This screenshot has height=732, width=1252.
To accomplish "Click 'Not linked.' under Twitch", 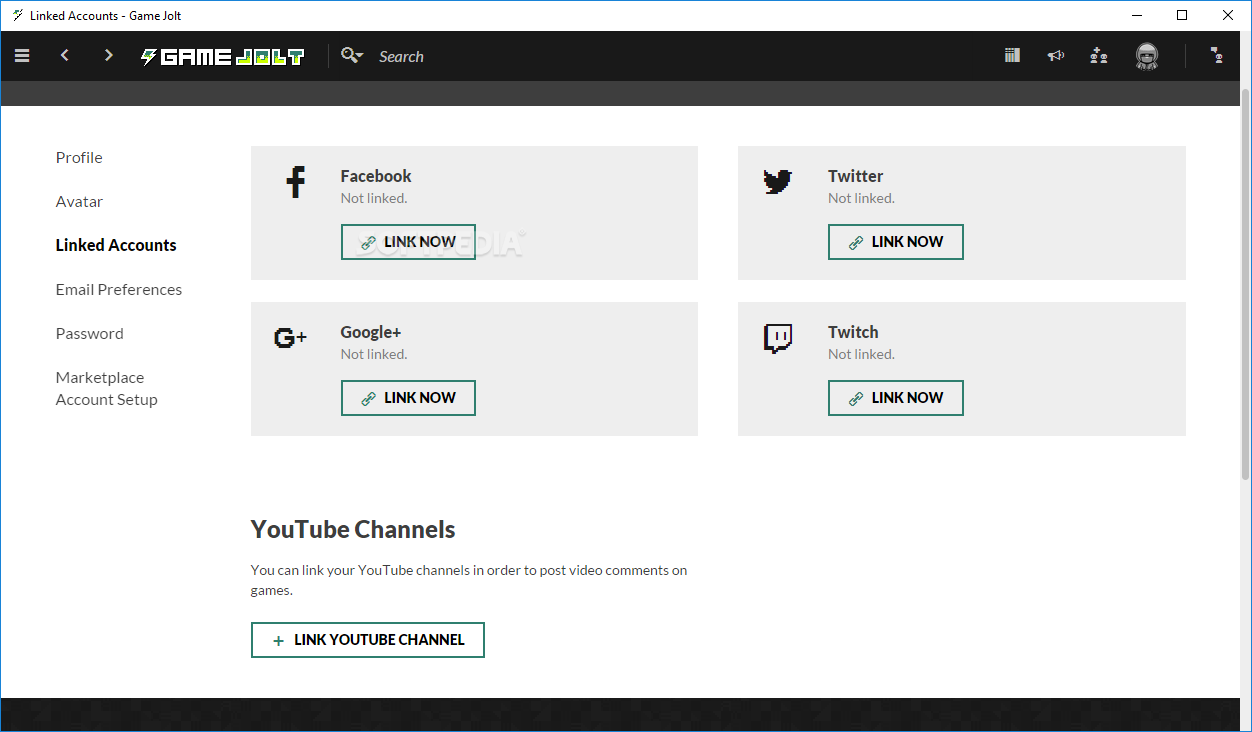I will click(862, 354).
